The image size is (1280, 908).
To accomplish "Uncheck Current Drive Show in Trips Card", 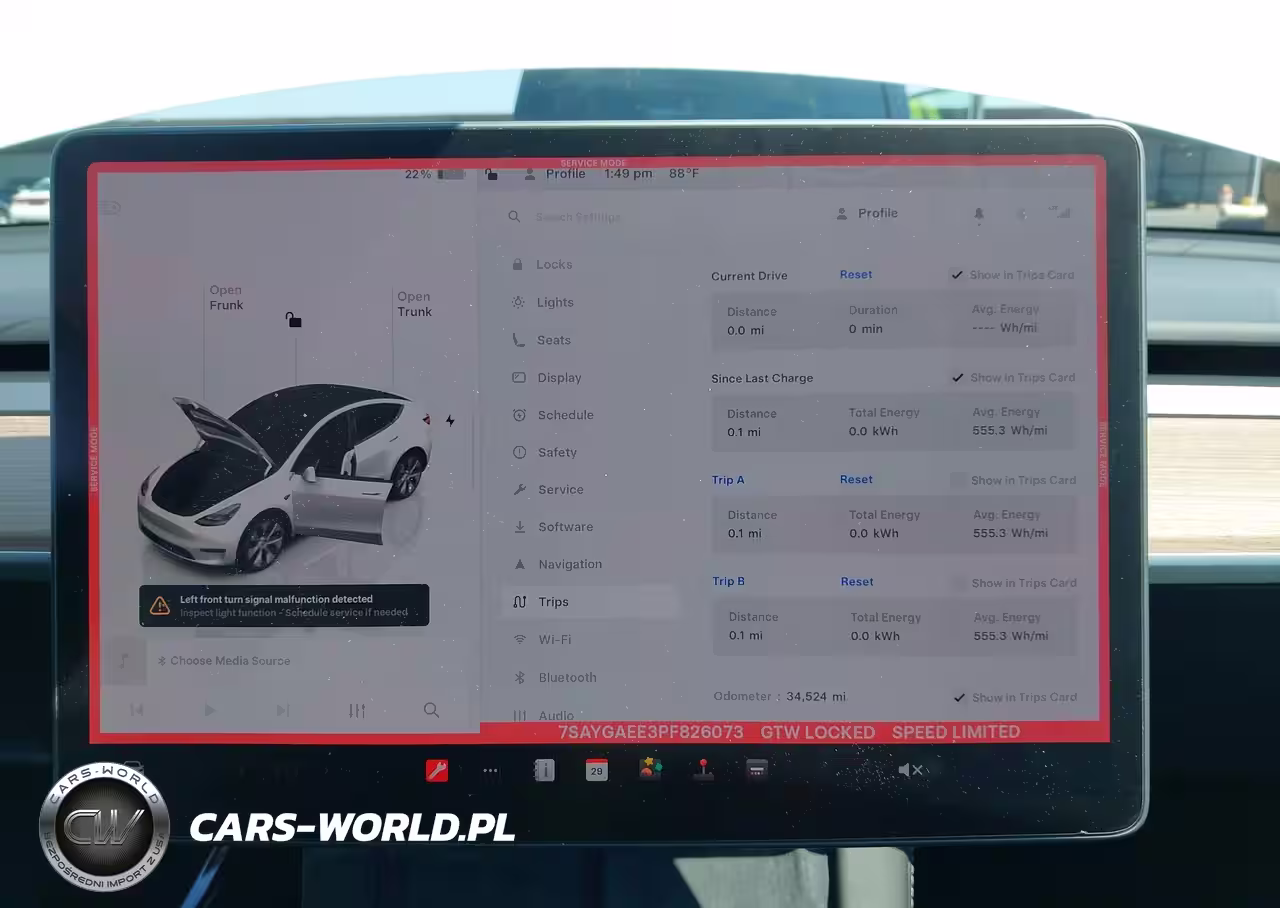I will coord(958,275).
